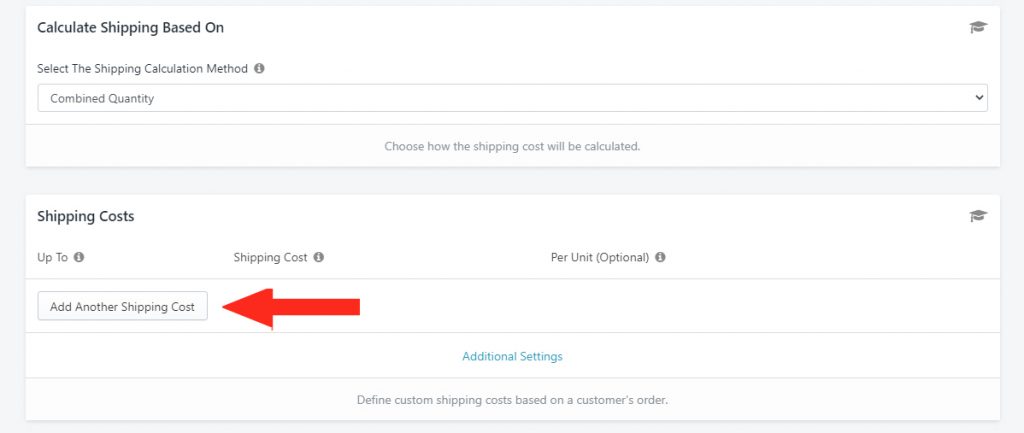Click the 'Choose how the shipping cost' help text
The image size is (1024, 433).
512,146
